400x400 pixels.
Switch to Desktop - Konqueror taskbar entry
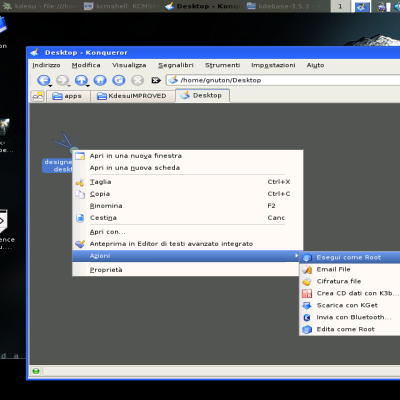coord(203,6)
